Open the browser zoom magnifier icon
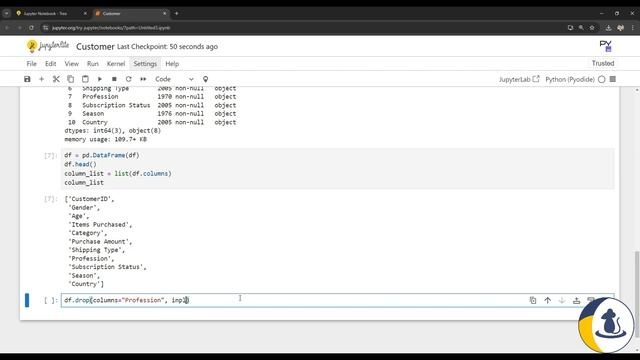Viewport: 640px width, 360px height. tap(581, 28)
